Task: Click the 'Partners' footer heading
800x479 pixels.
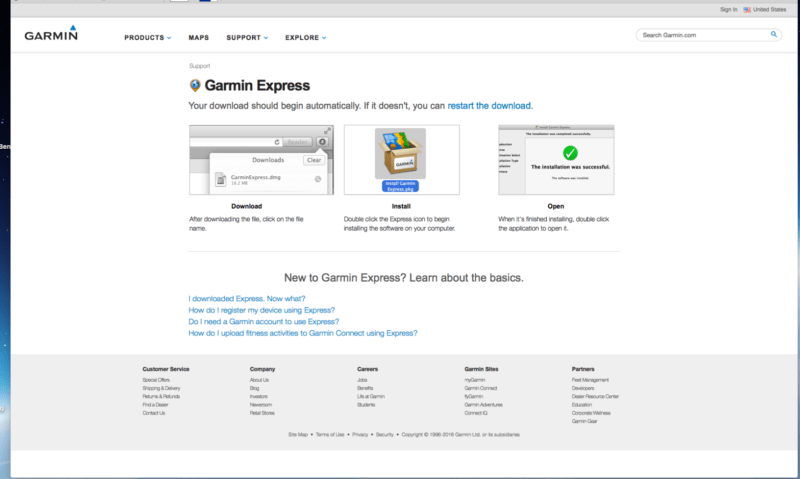Action: 583,369
